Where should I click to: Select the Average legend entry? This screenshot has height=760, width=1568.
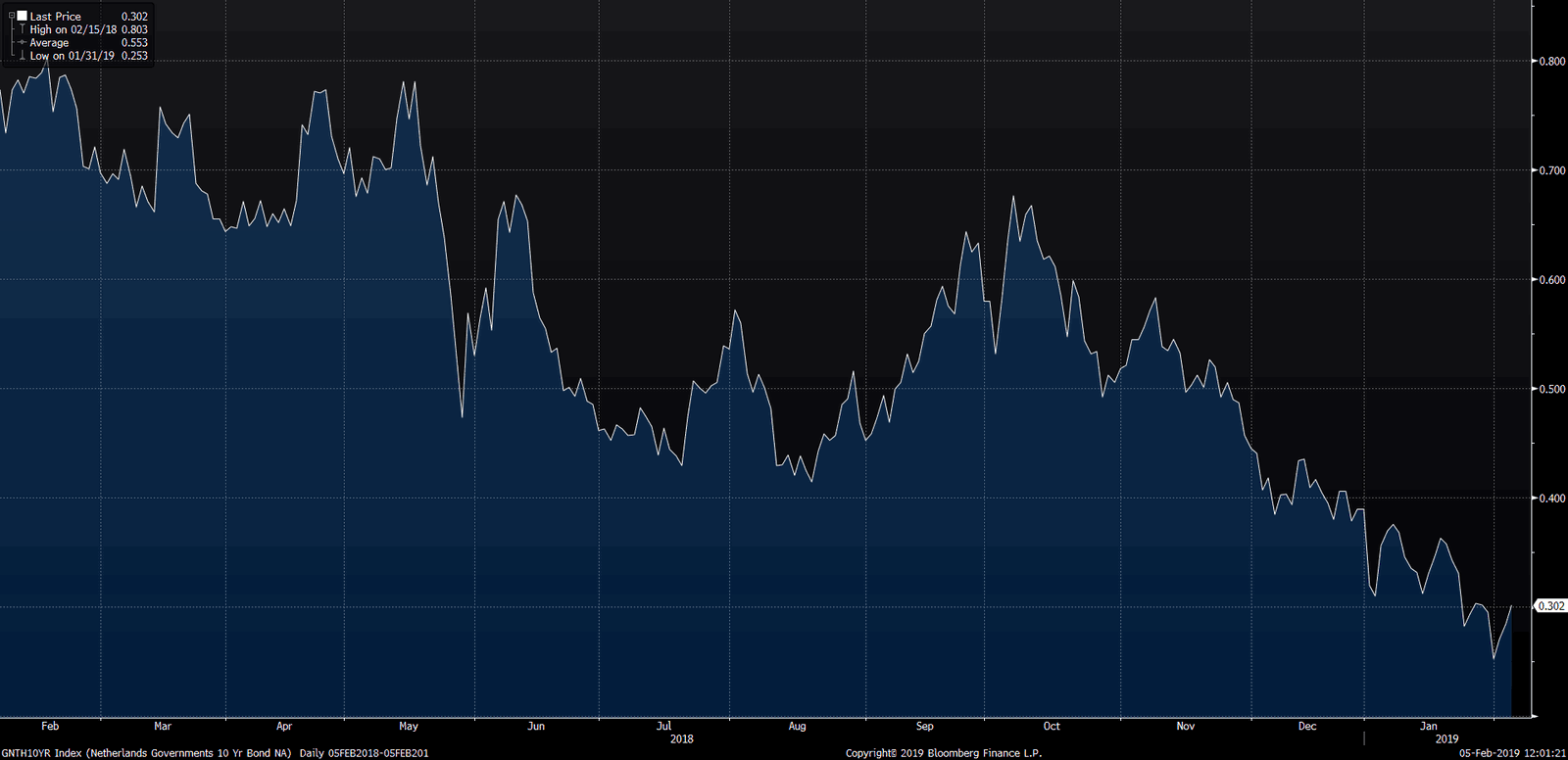pyautogui.click(x=49, y=43)
